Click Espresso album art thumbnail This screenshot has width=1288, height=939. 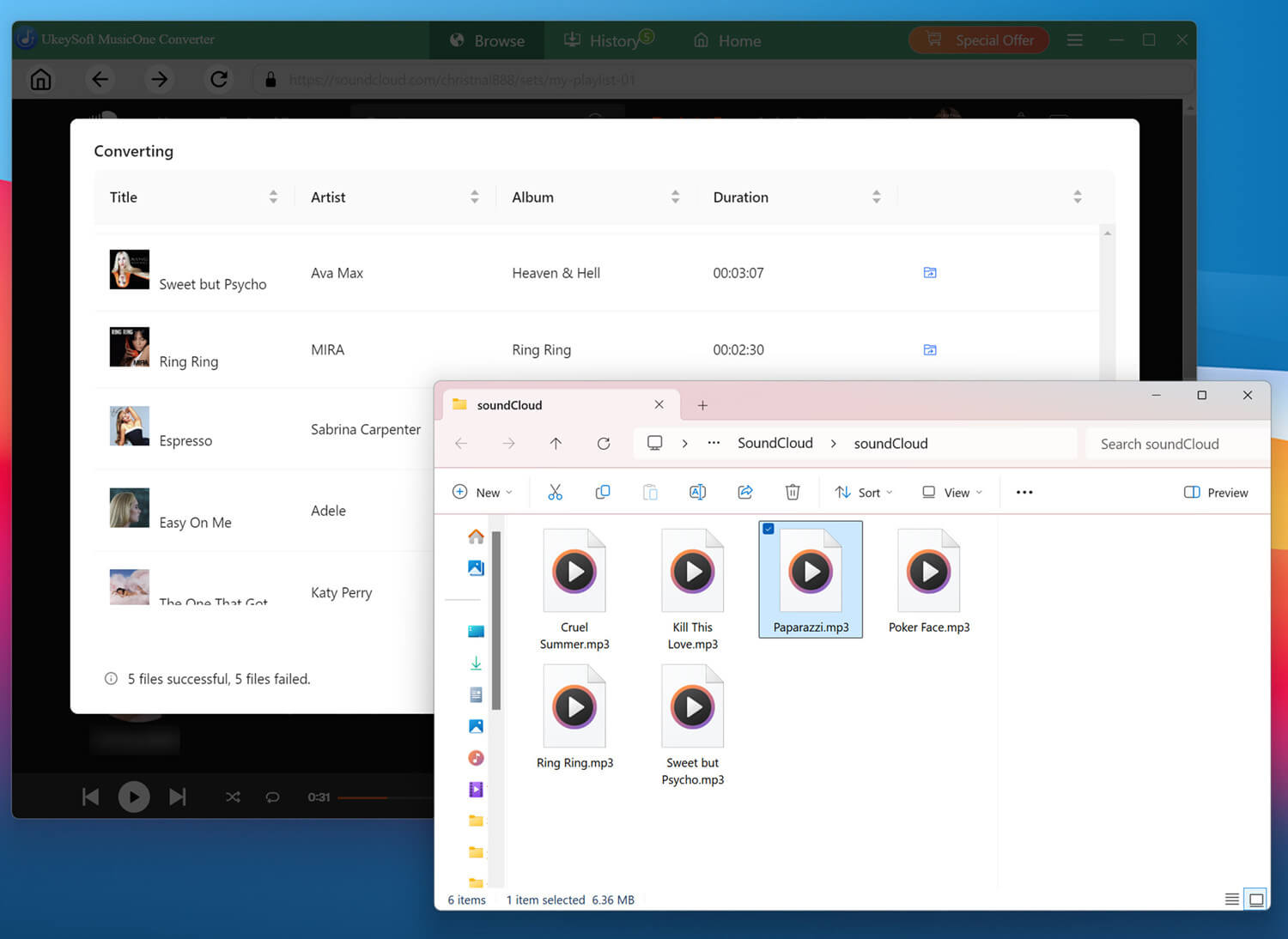(x=130, y=426)
